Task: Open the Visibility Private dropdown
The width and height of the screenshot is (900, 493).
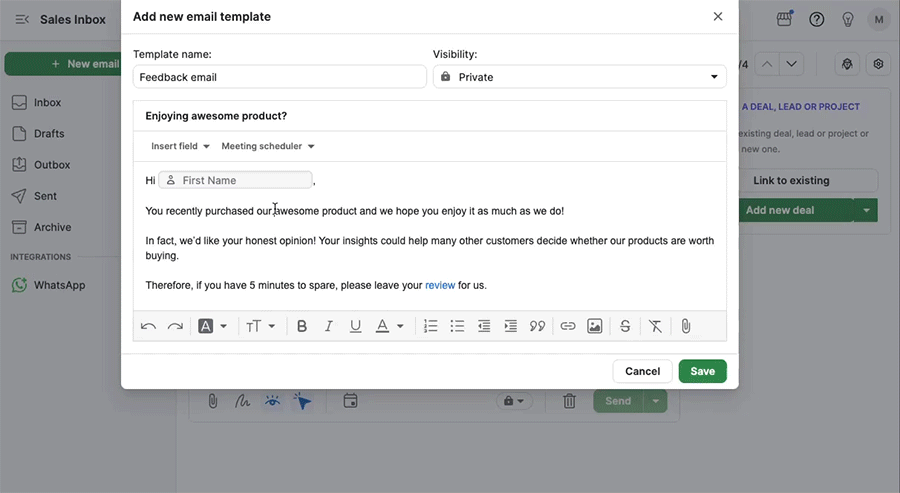Action: (580, 77)
